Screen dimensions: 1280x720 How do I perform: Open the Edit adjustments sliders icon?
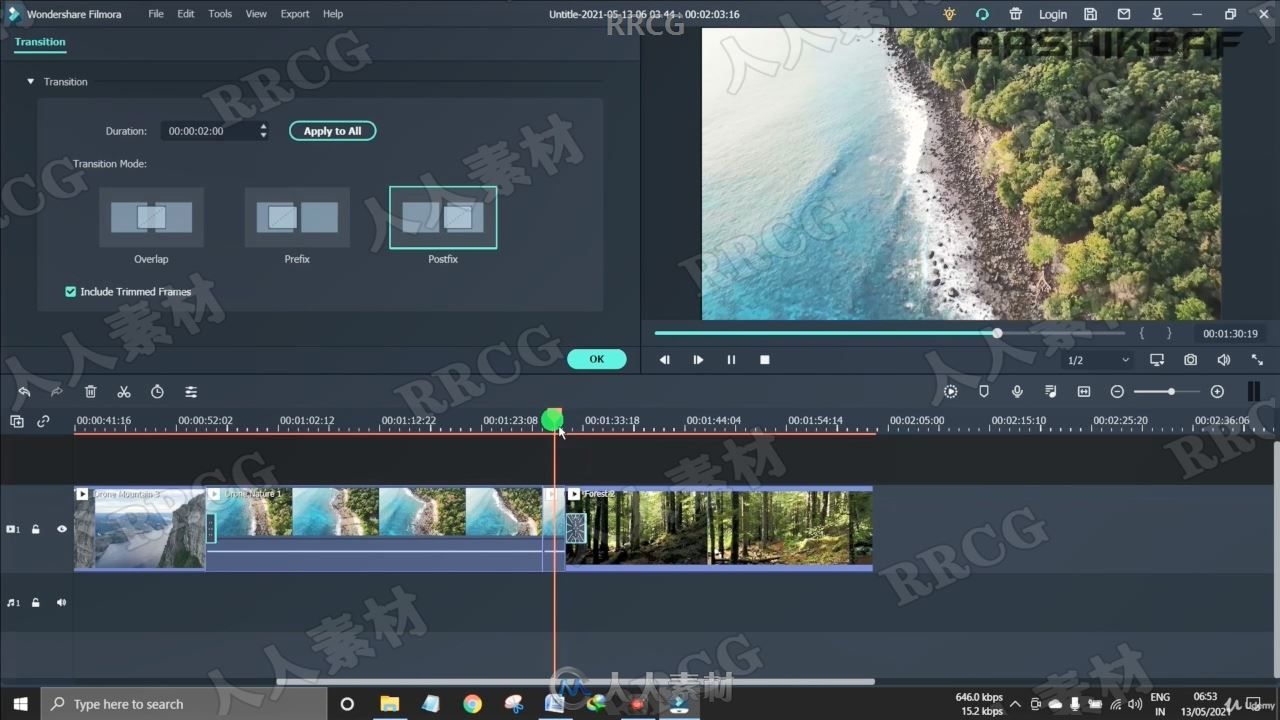pos(191,392)
